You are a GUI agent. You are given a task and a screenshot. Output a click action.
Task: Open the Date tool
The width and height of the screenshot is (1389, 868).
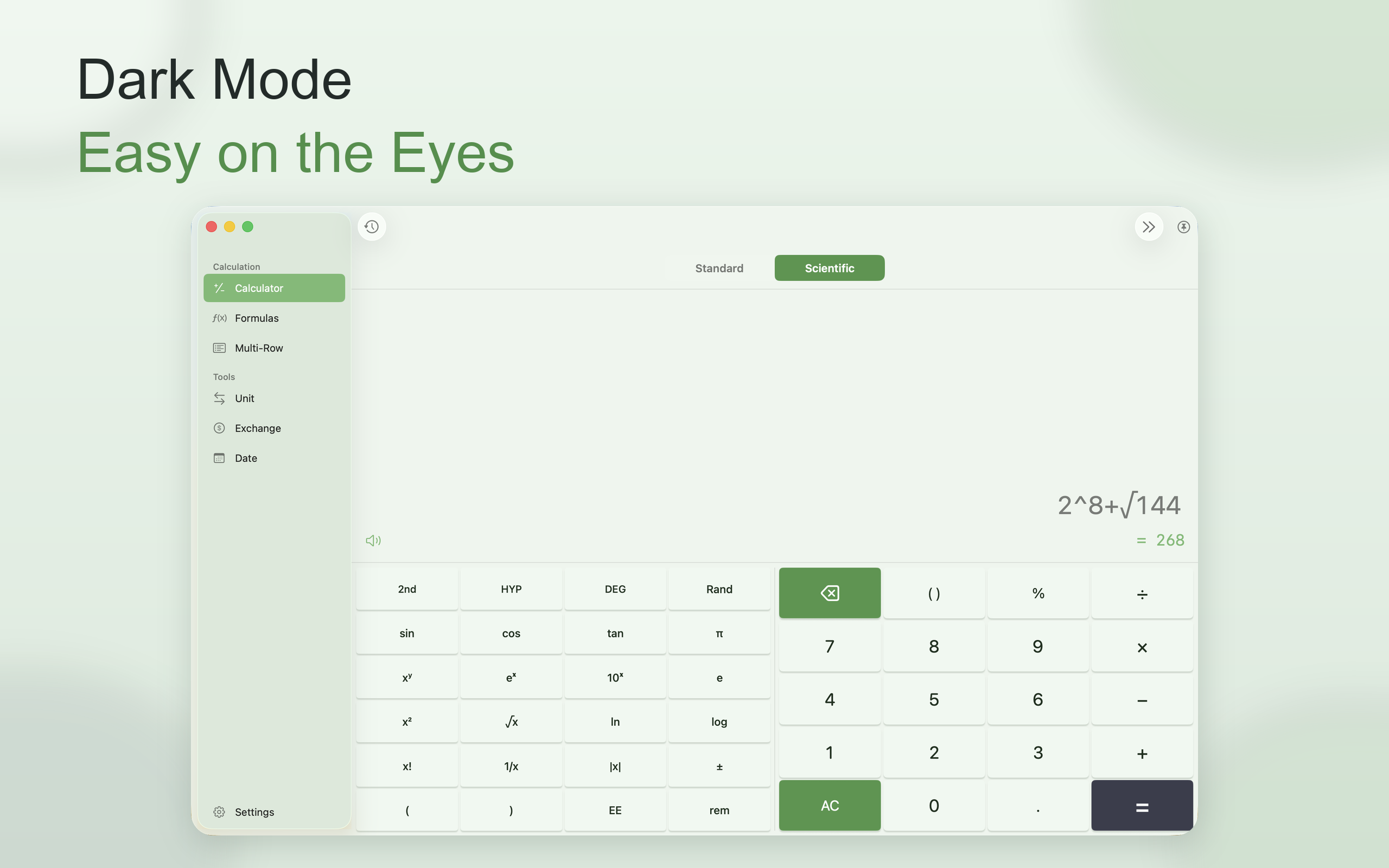coord(274,458)
